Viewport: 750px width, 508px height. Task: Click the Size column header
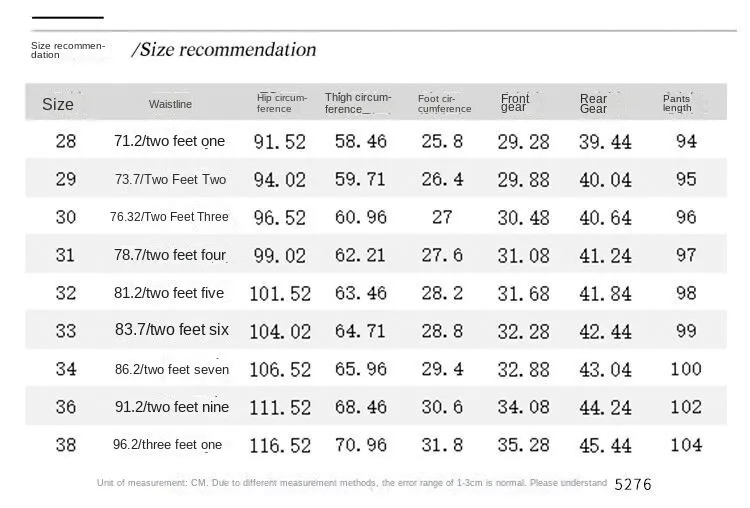coord(58,104)
